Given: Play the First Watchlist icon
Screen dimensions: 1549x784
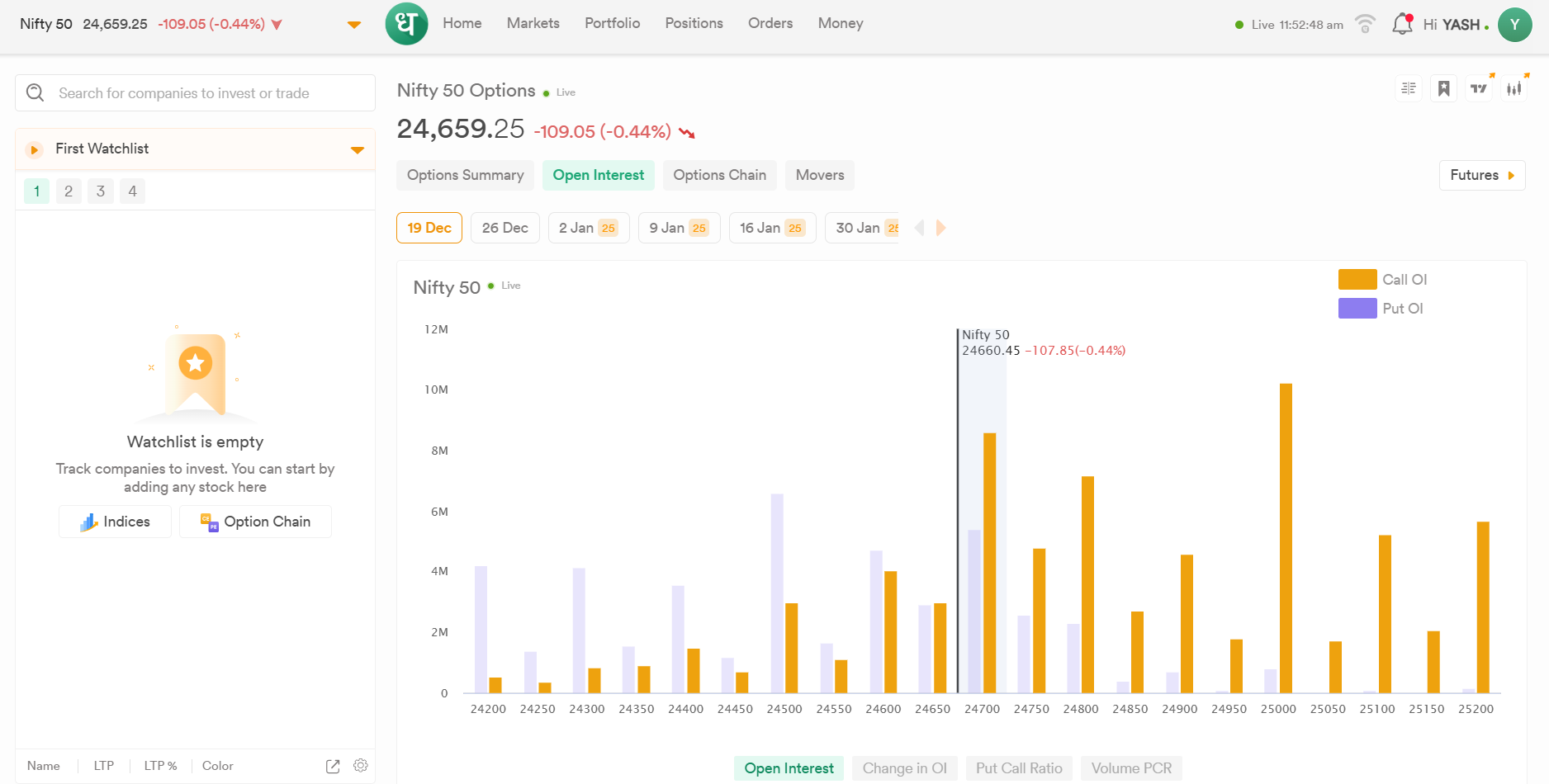Looking at the screenshot, I should (x=34, y=149).
